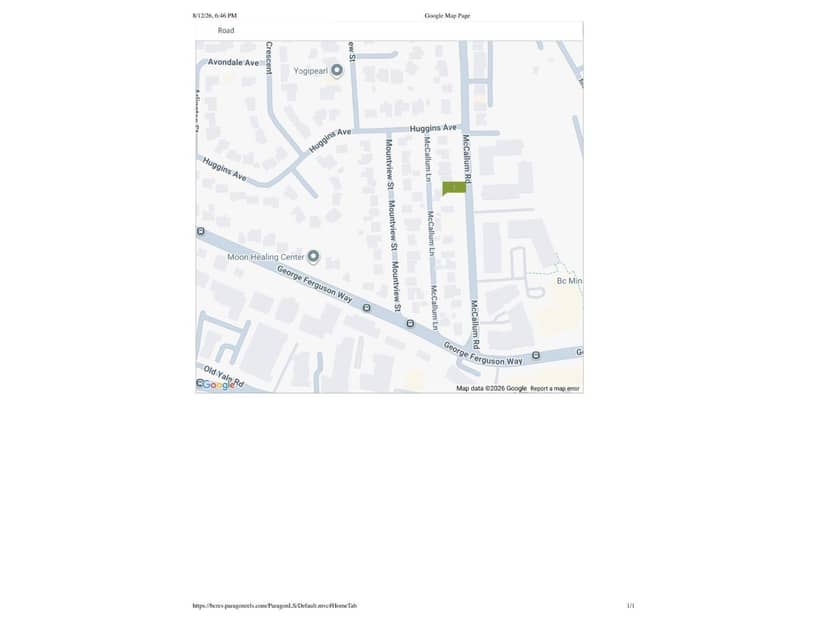The image size is (828, 621).
Task: Click the 1/1 page number
Action: click(x=631, y=606)
